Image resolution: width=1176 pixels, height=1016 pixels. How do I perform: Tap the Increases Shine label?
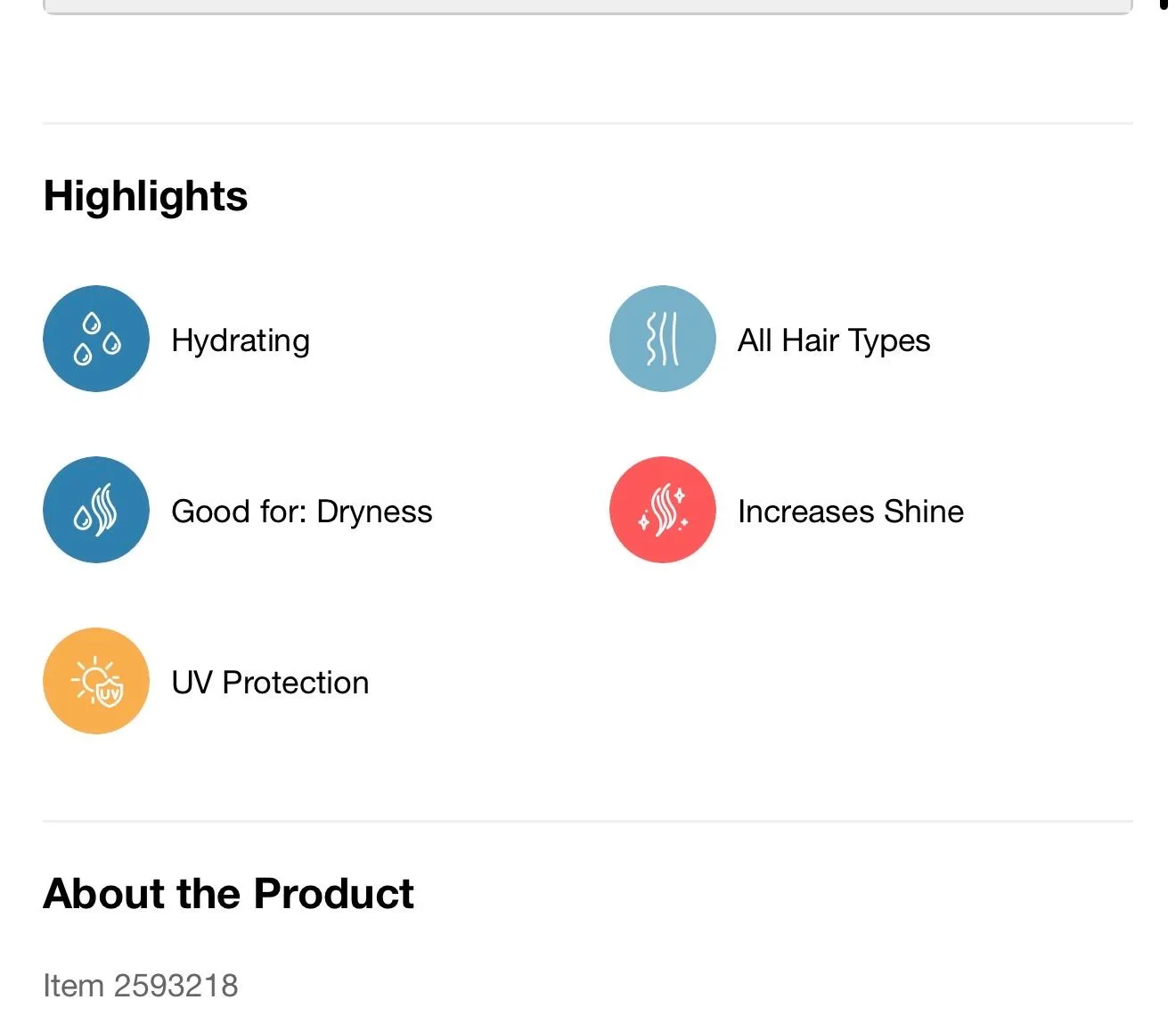click(851, 512)
